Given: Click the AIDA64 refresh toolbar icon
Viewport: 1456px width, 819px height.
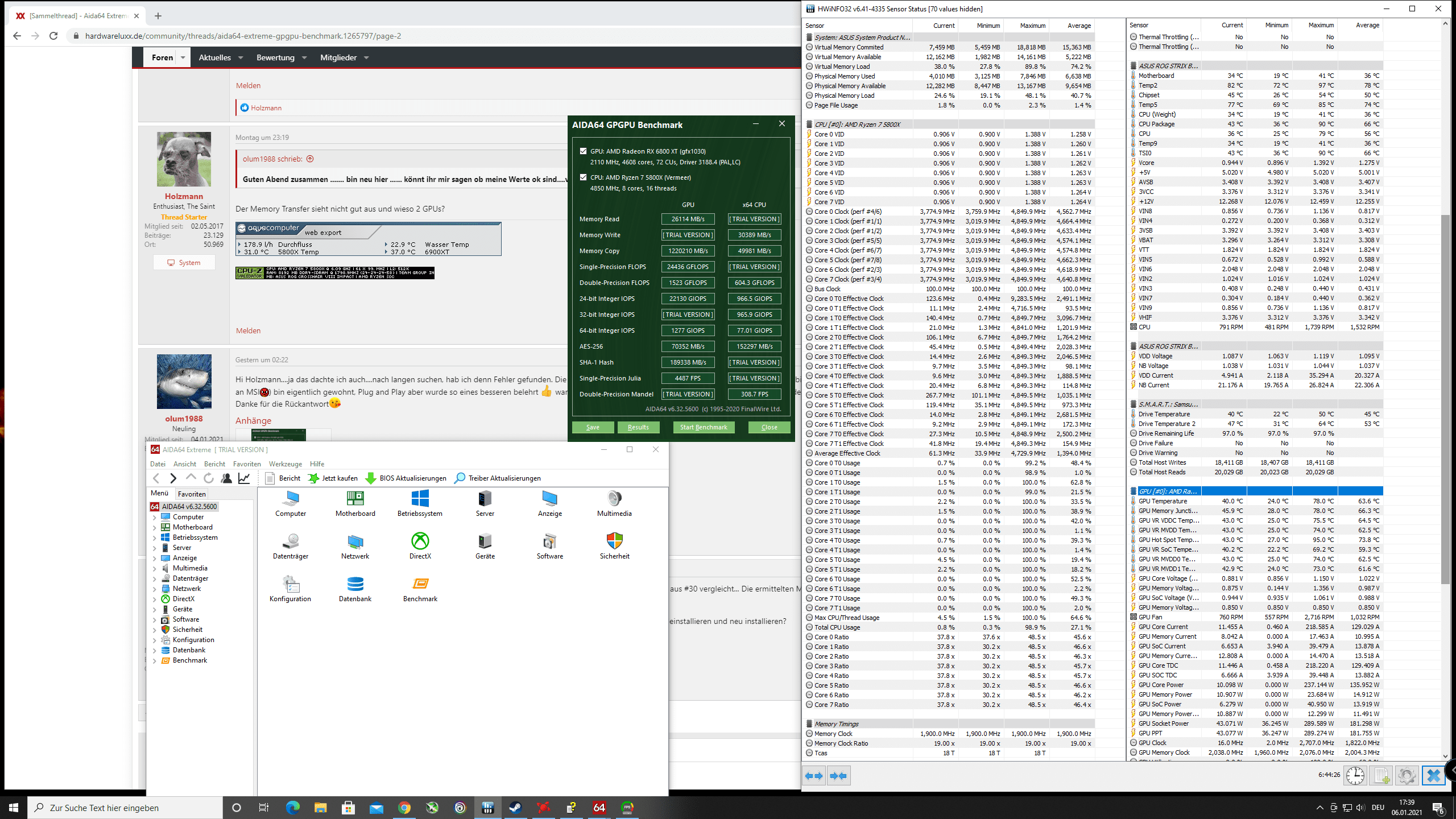Looking at the screenshot, I should pos(209,478).
